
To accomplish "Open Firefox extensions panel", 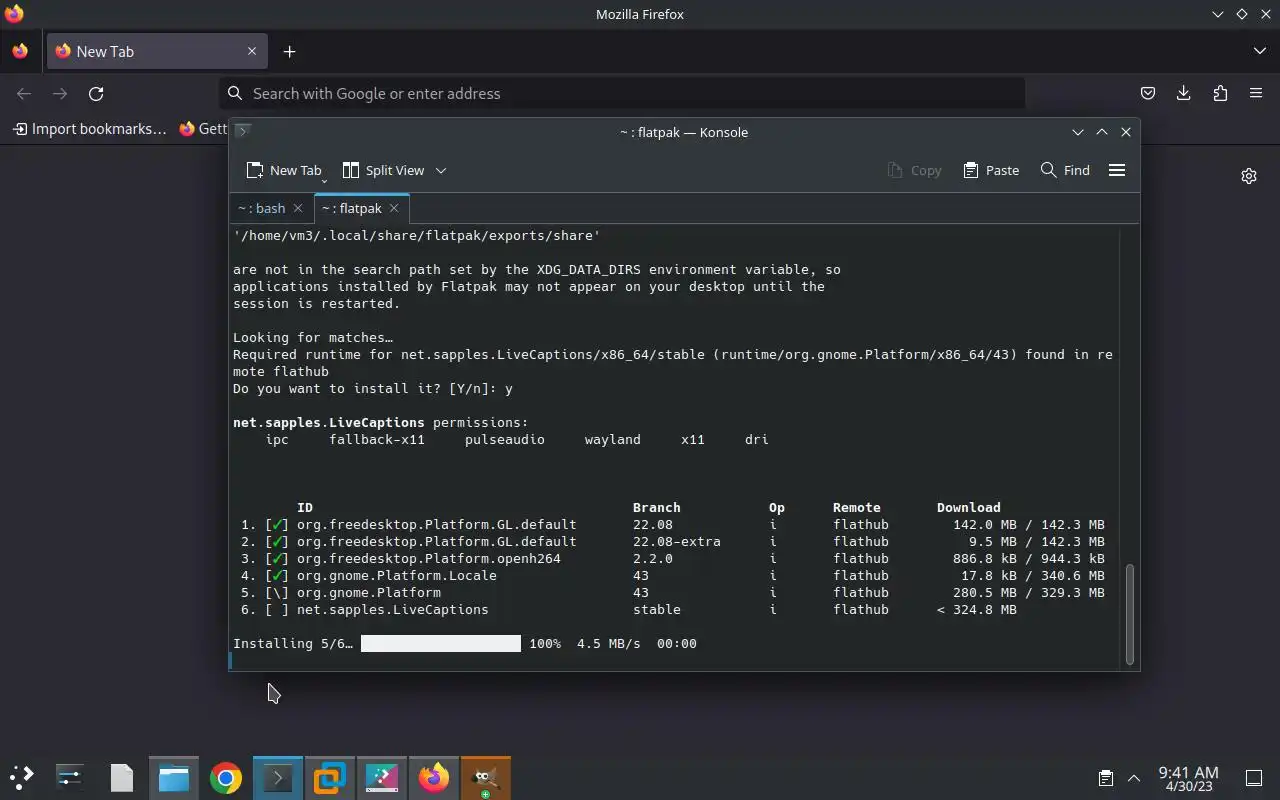I will tap(1220, 93).
